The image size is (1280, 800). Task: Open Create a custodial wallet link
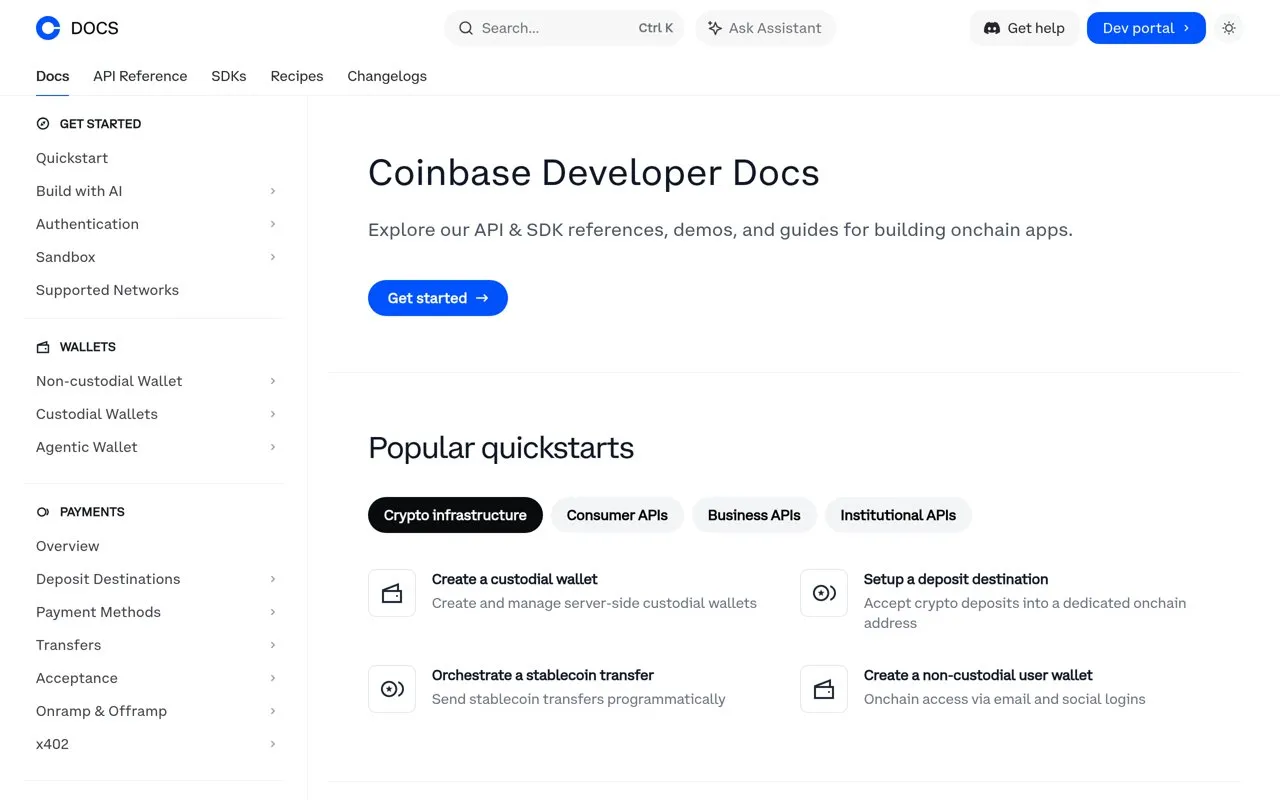pyautogui.click(x=515, y=579)
